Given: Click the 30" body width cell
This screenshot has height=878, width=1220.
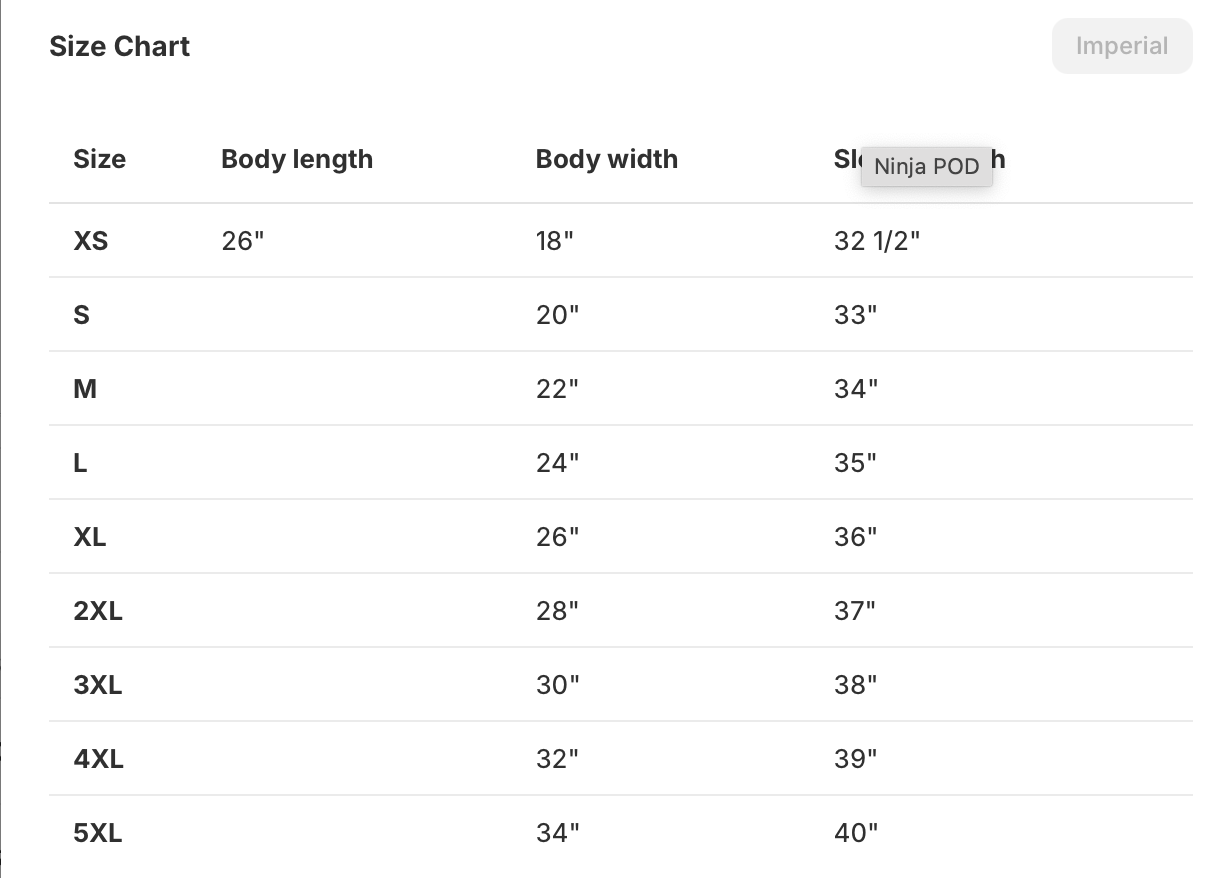Looking at the screenshot, I should [x=557, y=685].
